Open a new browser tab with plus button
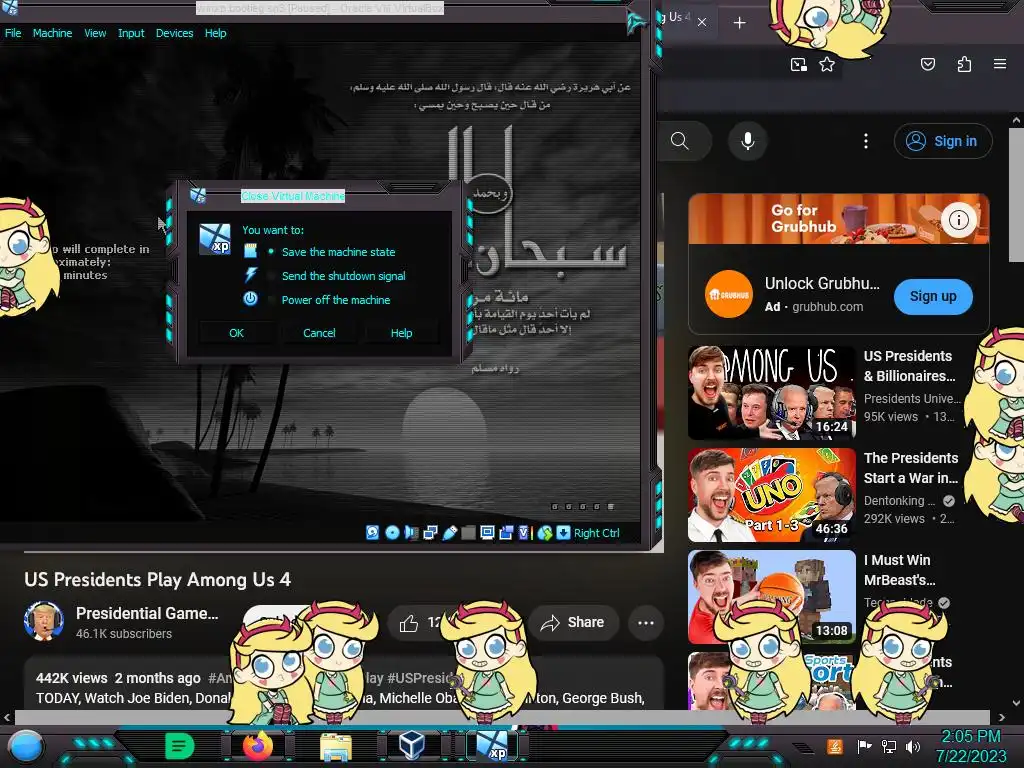Image resolution: width=1024 pixels, height=768 pixels. point(739,23)
